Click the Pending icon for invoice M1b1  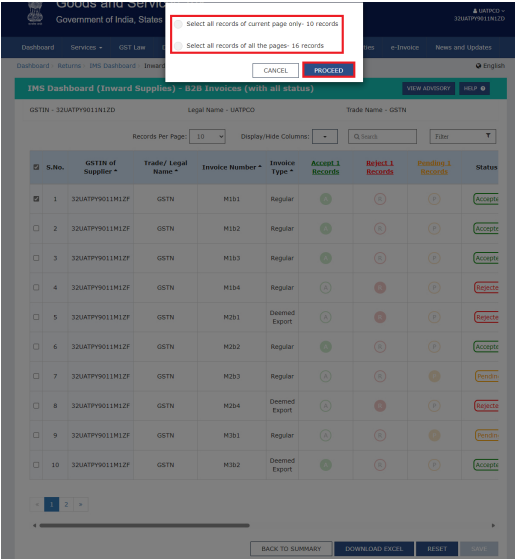(x=434, y=199)
